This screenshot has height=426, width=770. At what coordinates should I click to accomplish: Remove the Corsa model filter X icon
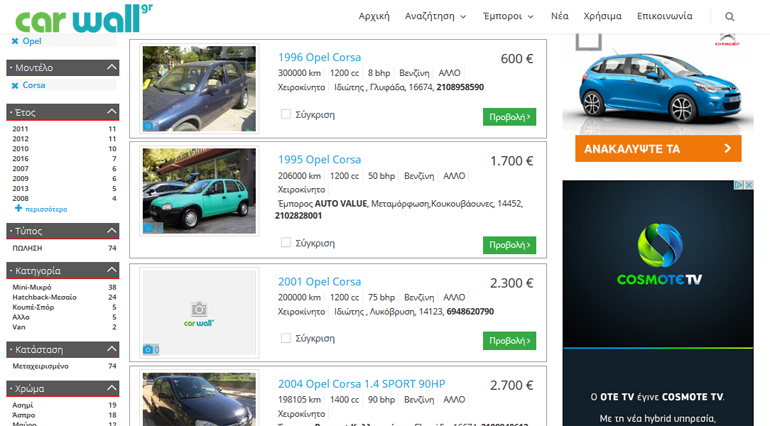click(15, 85)
